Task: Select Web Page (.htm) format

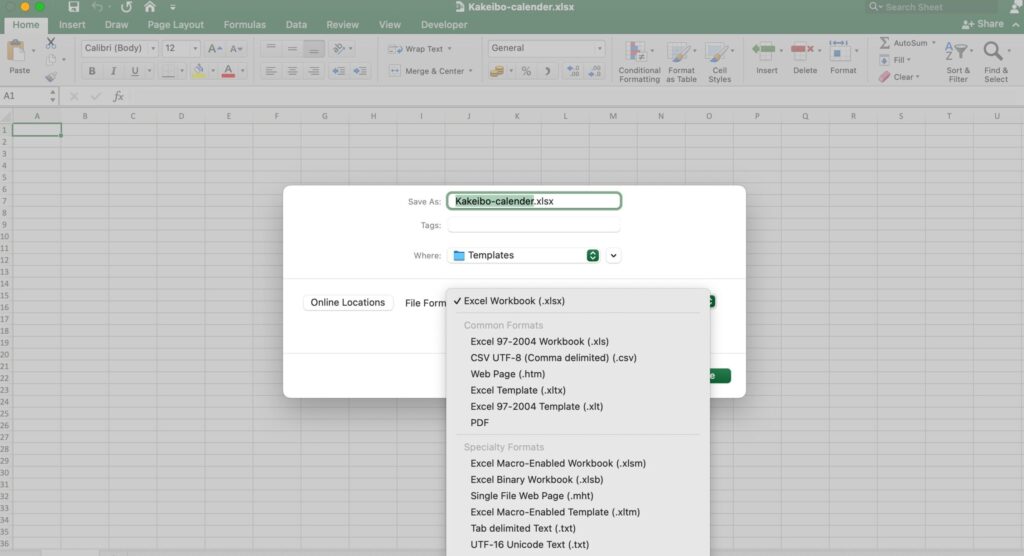Action: (x=507, y=374)
